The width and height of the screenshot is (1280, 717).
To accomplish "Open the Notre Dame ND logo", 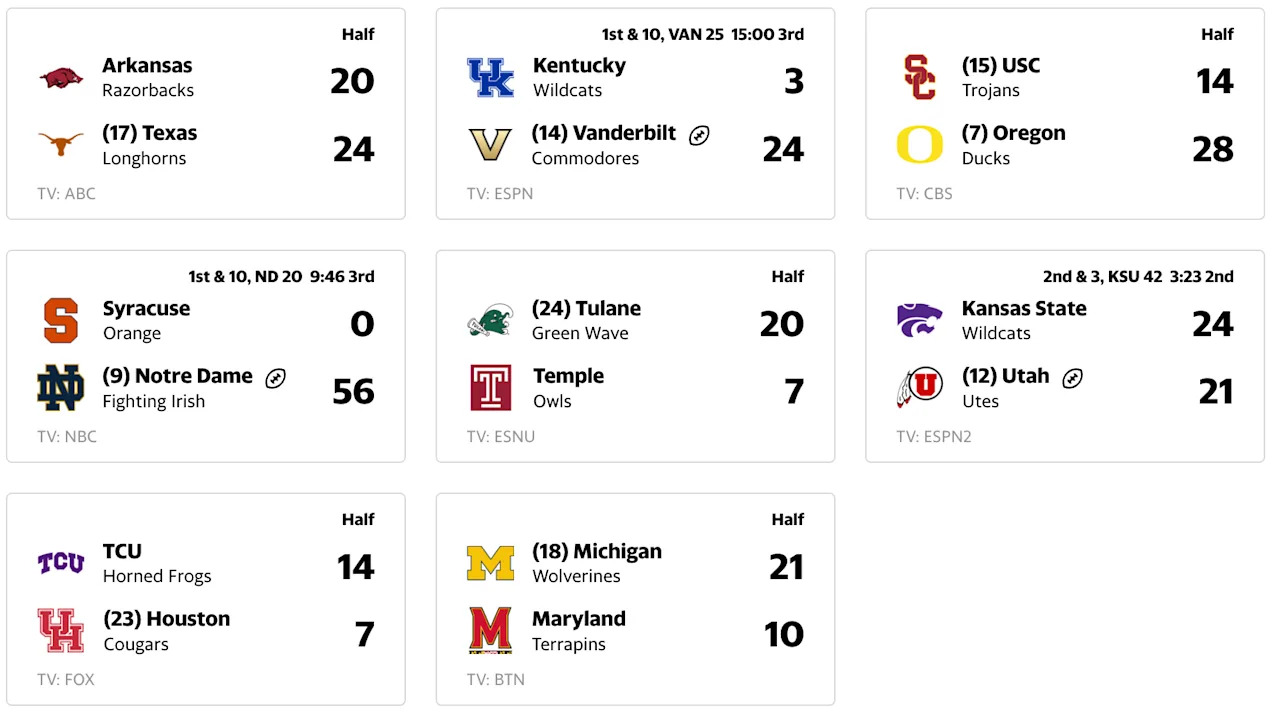I will (x=61, y=388).
